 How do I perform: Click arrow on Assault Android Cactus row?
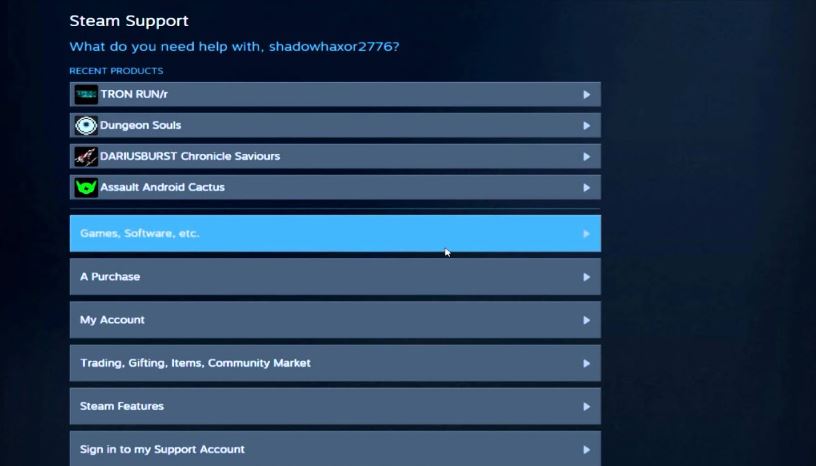point(586,187)
